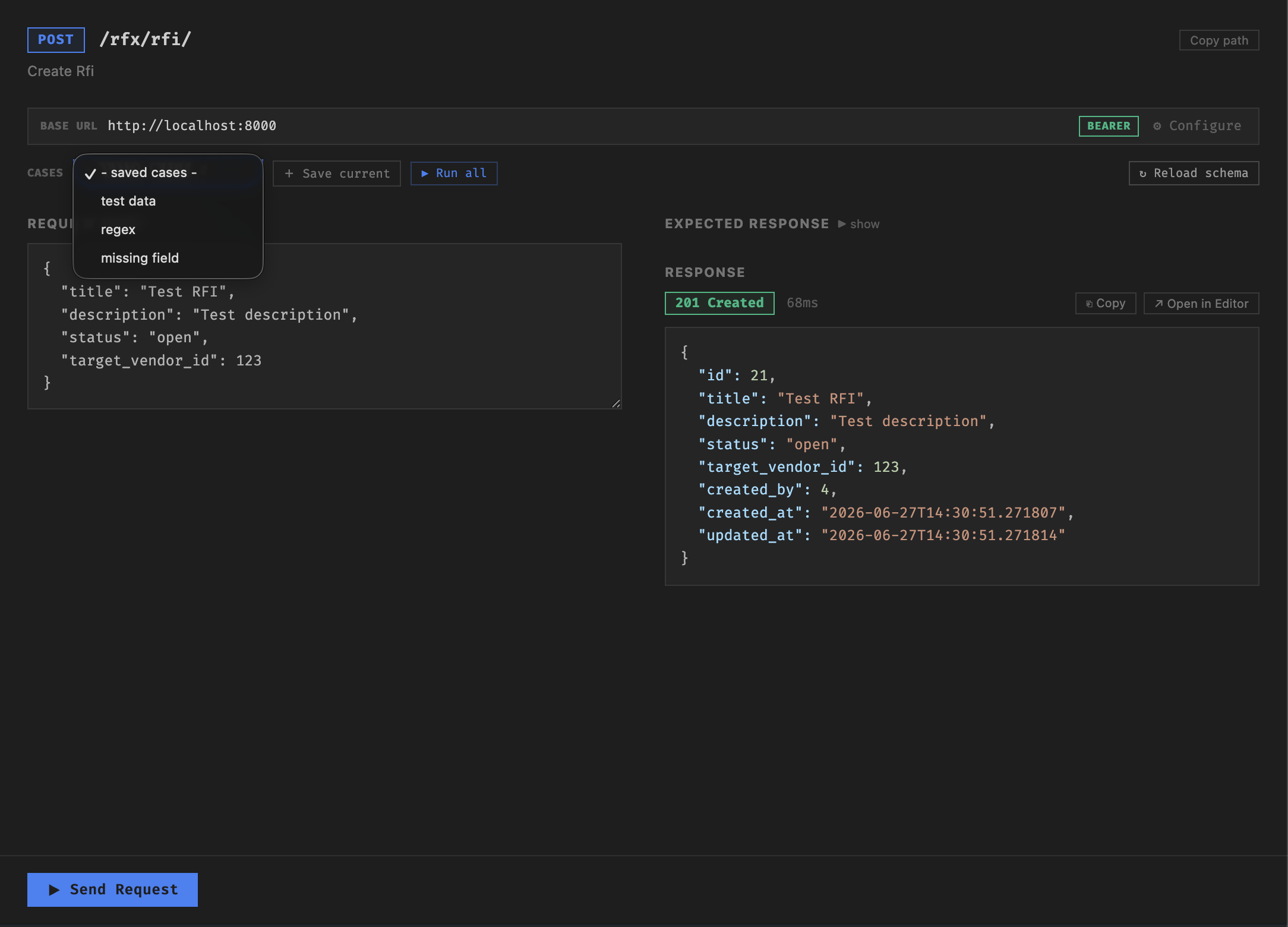Click the "created_by": 4 response line
The height and width of the screenshot is (927, 1288).
click(768, 490)
